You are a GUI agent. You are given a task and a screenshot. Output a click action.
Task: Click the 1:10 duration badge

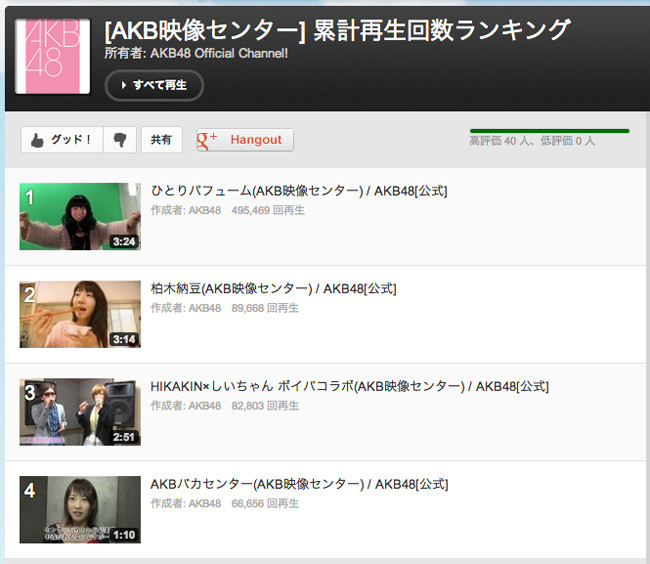point(124,535)
